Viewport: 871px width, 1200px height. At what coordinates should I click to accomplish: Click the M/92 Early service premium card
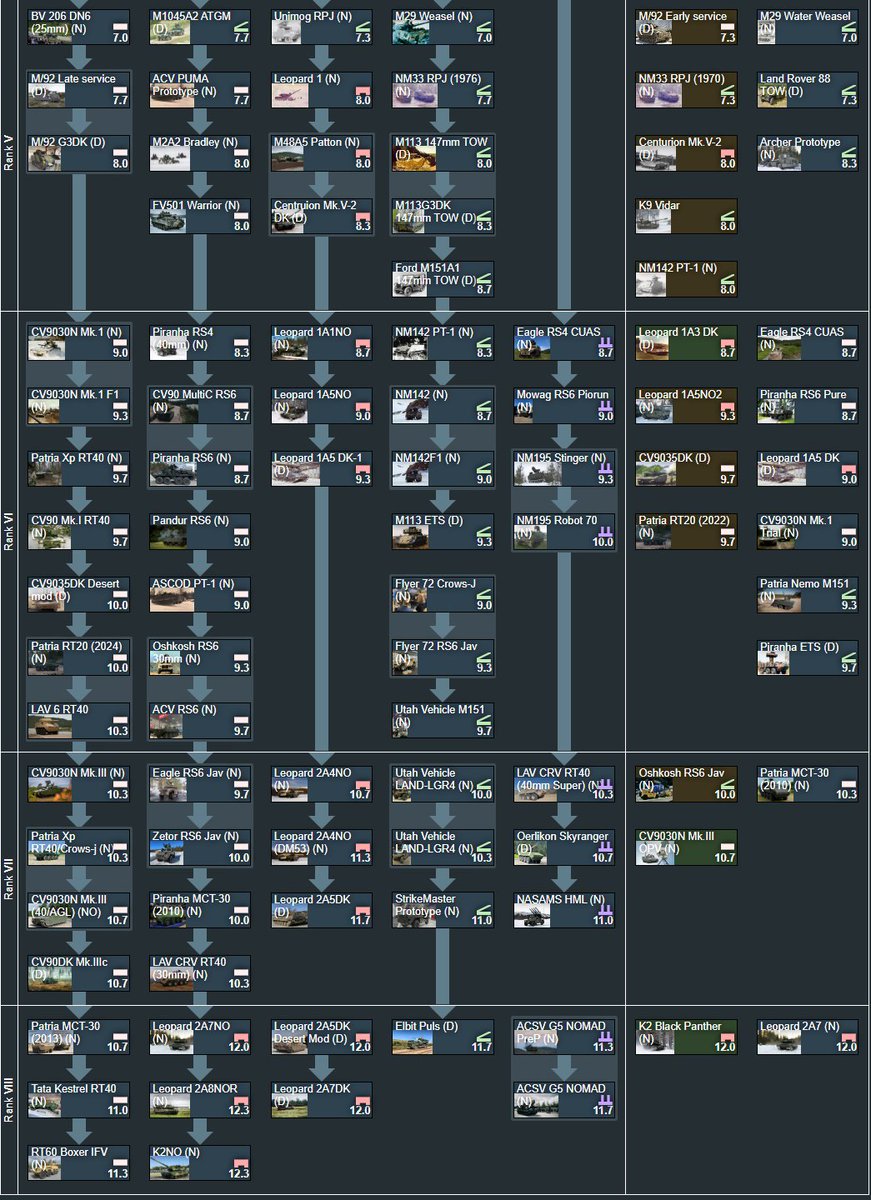[687, 27]
